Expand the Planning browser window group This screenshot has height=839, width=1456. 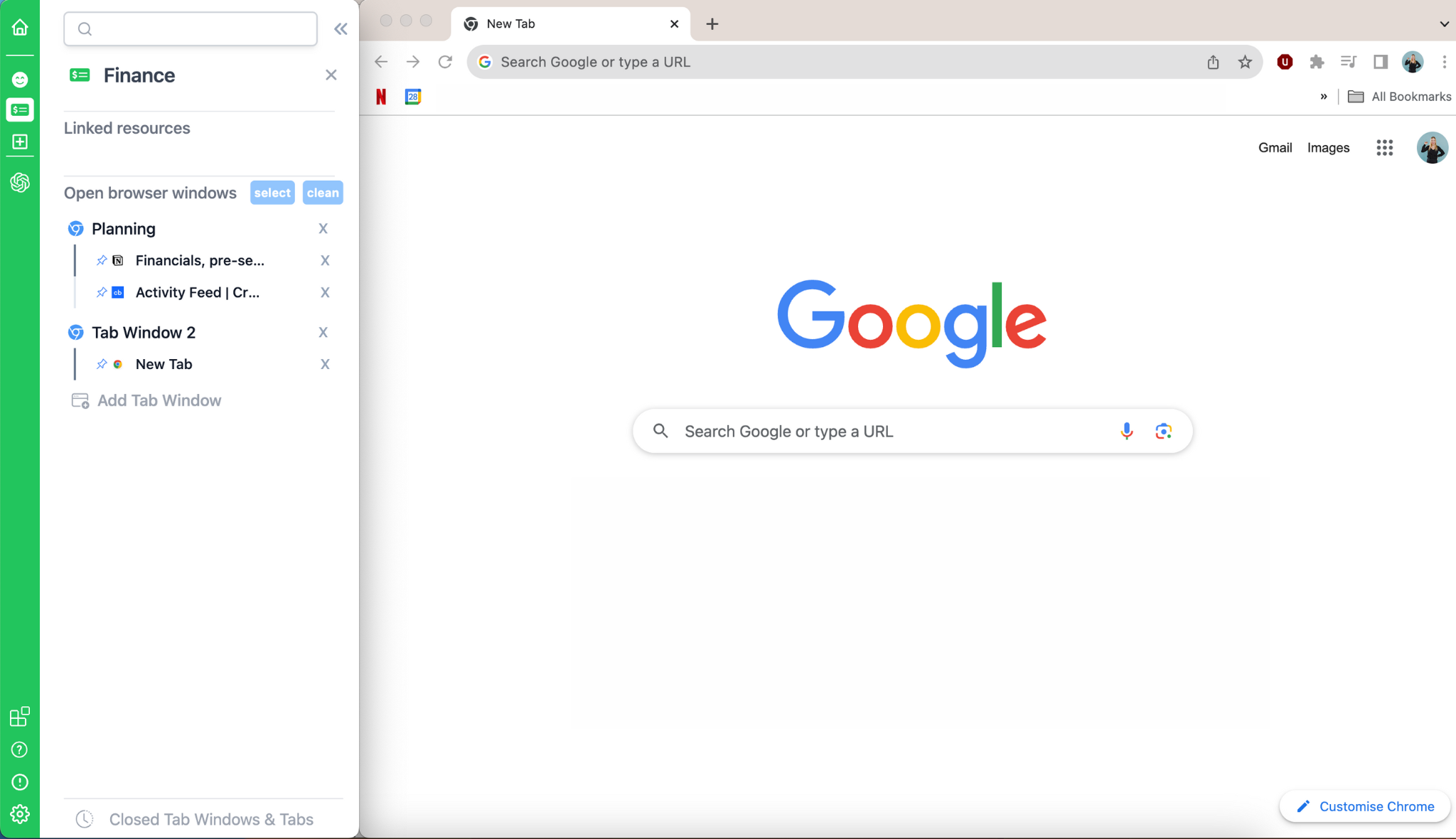click(123, 228)
